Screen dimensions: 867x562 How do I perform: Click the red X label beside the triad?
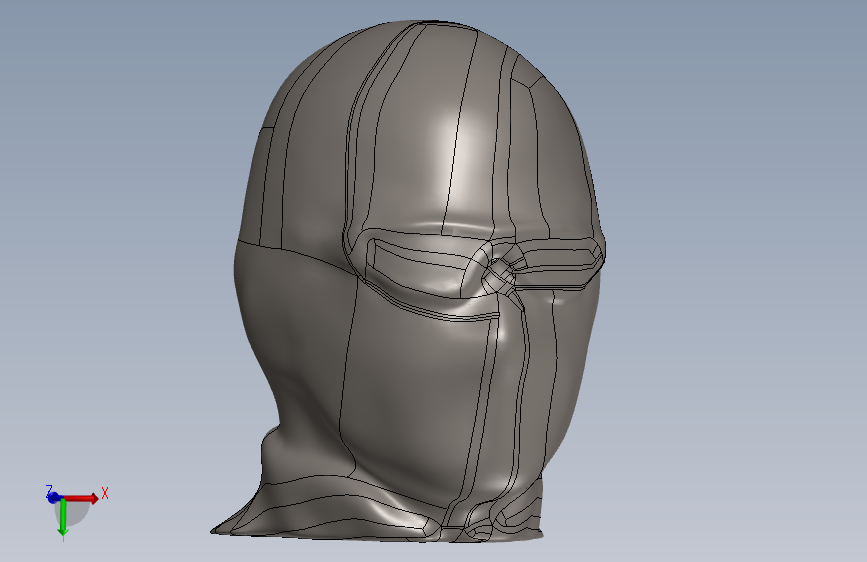[105, 493]
